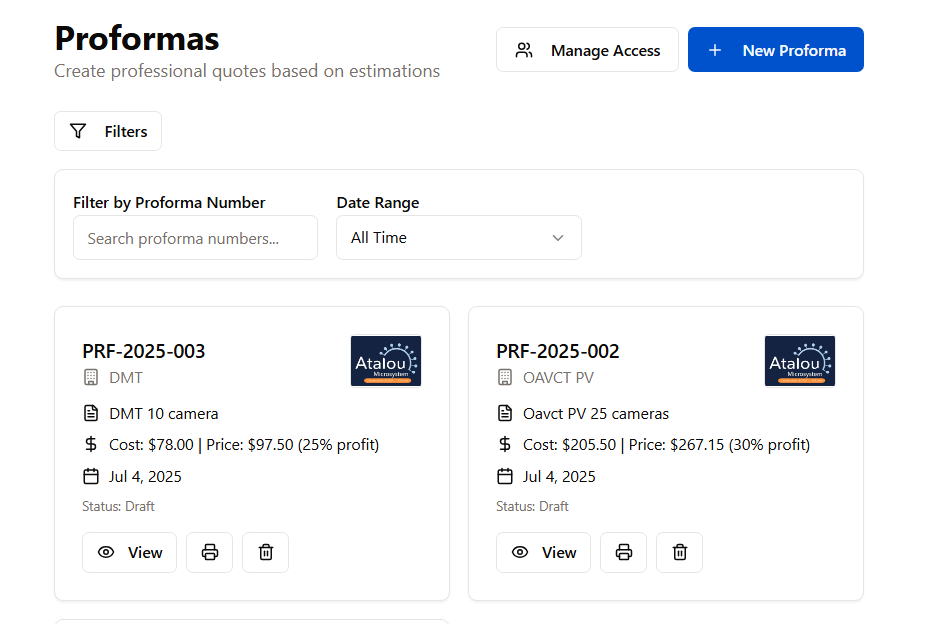Click calendar icon on PRF-2025-003 card
Viewport: 942px width, 624px height.
(x=91, y=476)
